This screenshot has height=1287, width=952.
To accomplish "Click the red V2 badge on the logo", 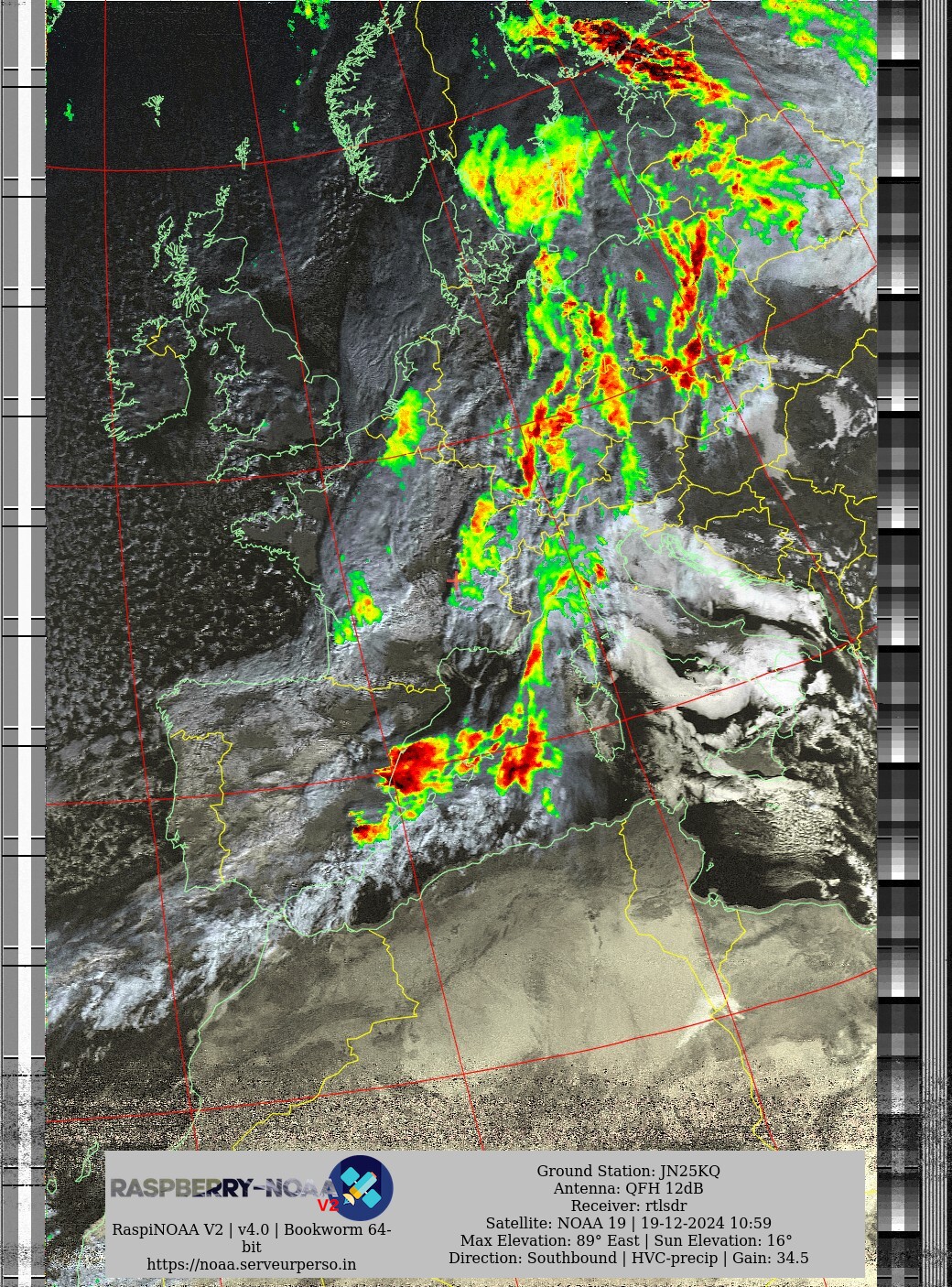I will 327,1205.
